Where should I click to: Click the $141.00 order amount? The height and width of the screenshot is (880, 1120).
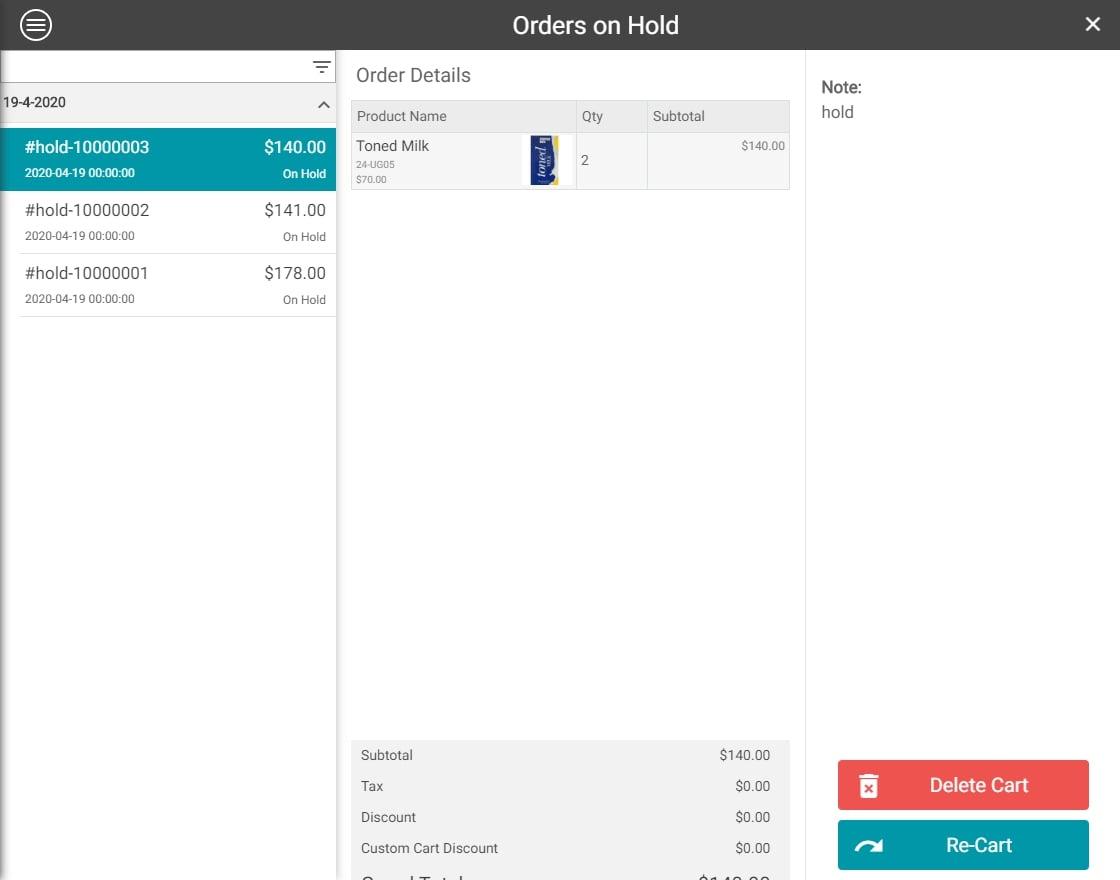pos(295,210)
